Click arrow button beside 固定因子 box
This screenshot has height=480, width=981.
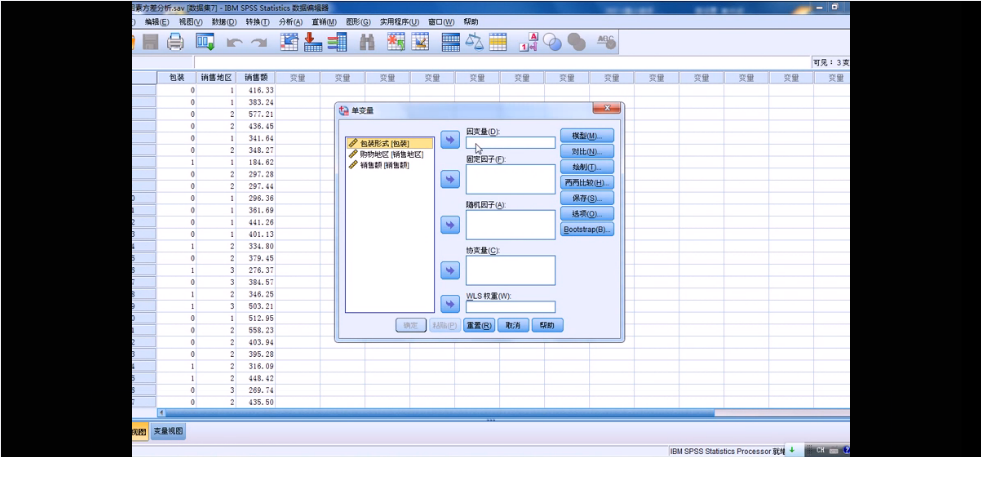(450, 179)
